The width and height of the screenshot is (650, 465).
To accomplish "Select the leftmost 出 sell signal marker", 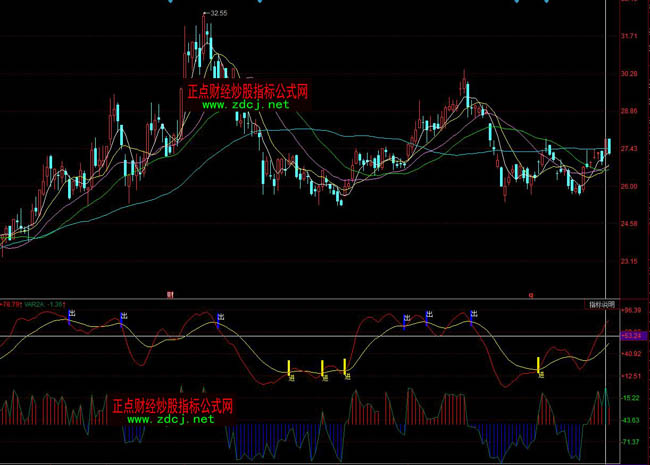I will (70, 315).
